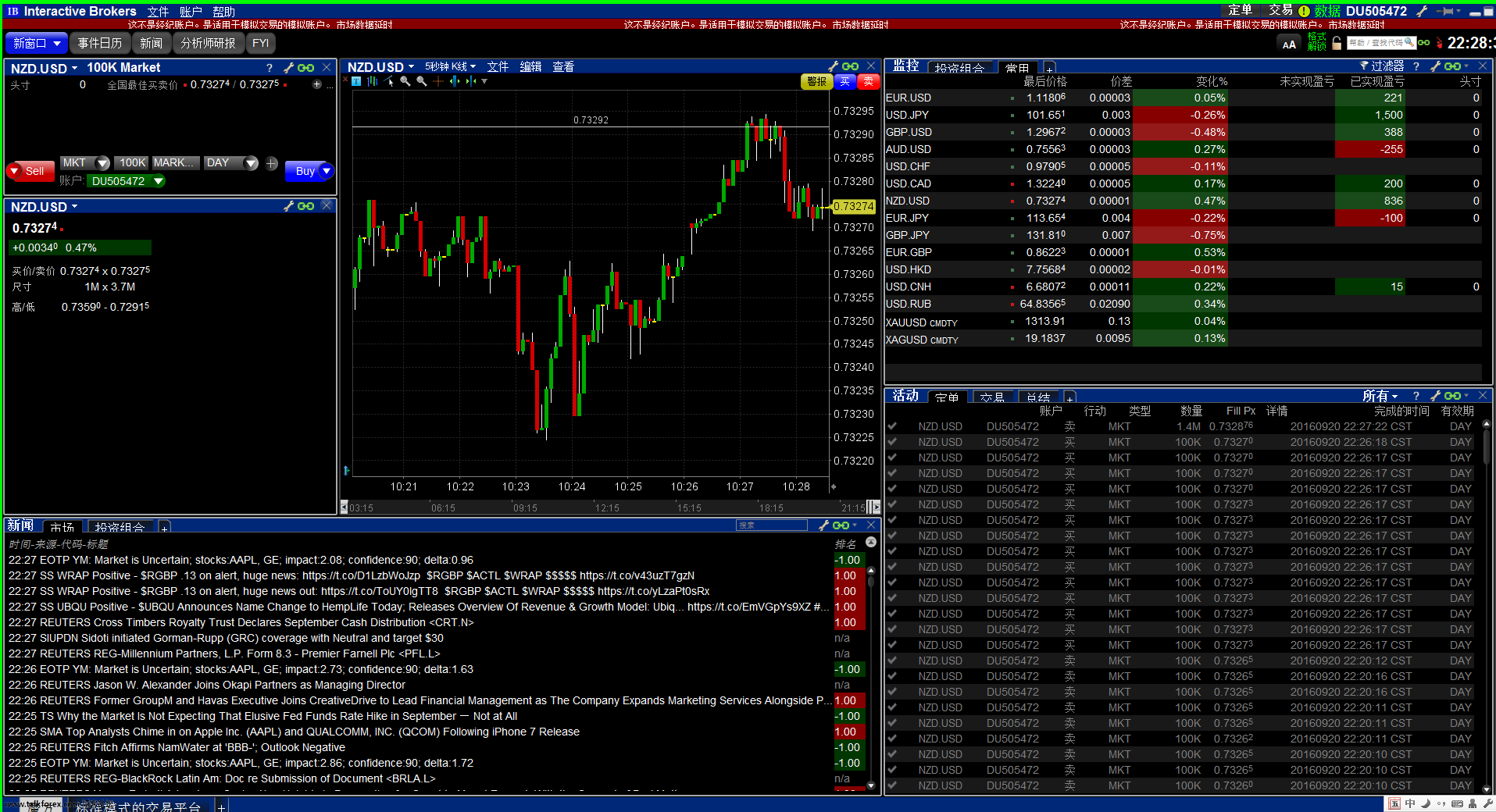Screen dimensions: 1496x812
Task: Click the chart time range scrollbar
Action: 610,507
